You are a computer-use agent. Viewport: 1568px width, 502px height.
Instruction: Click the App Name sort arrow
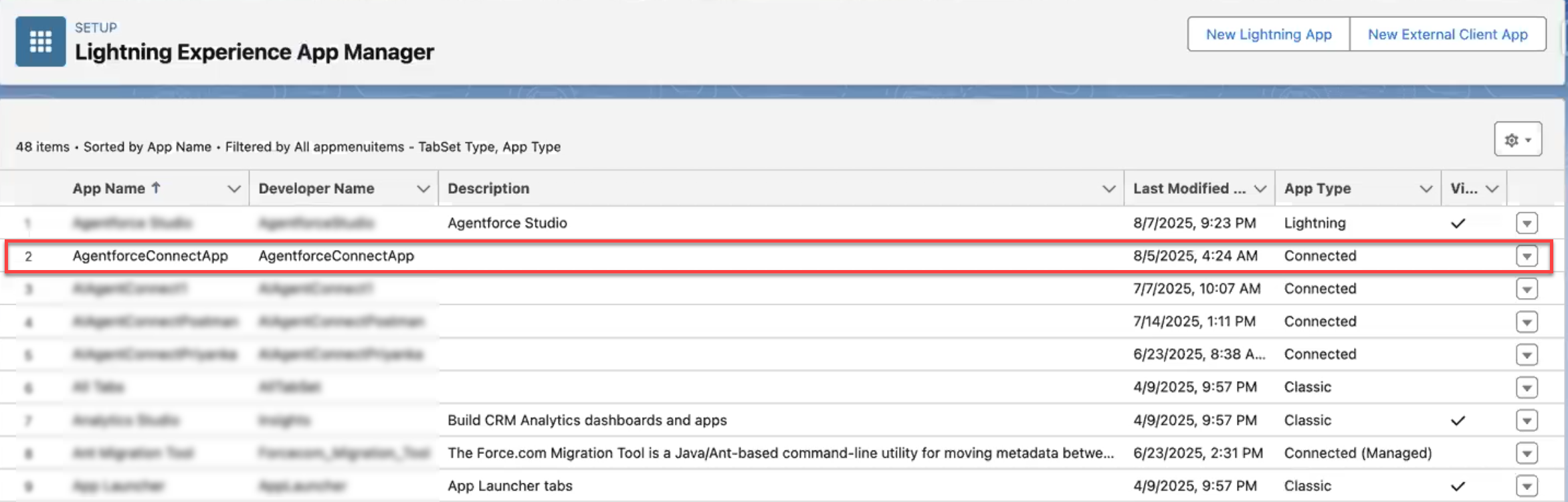[x=156, y=188]
